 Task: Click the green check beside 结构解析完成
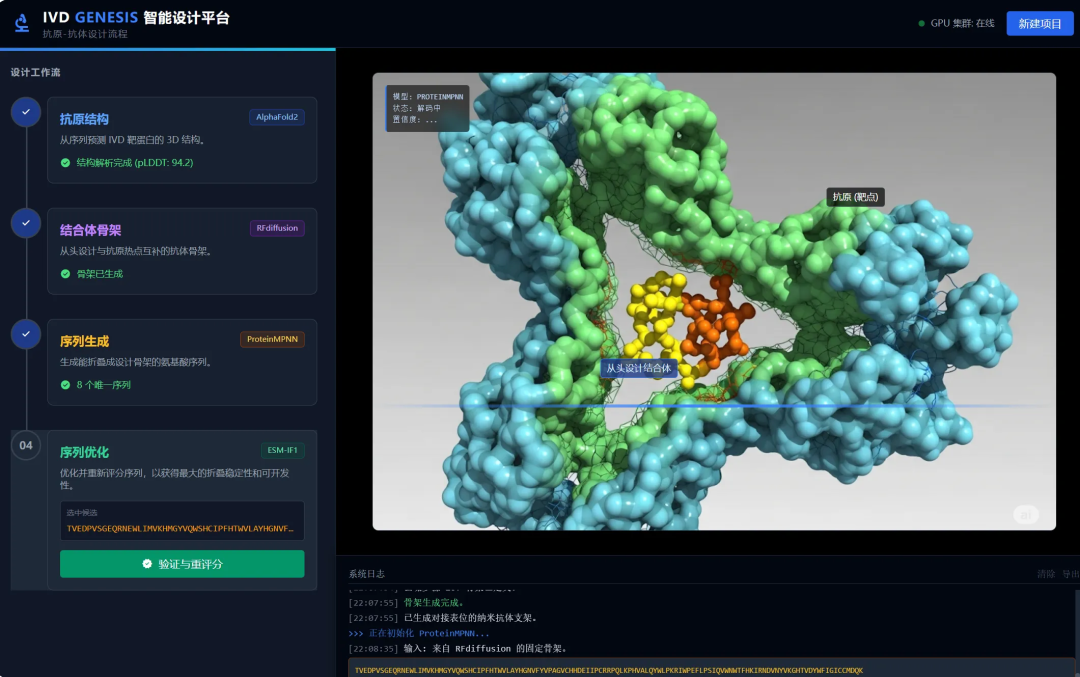[66, 162]
